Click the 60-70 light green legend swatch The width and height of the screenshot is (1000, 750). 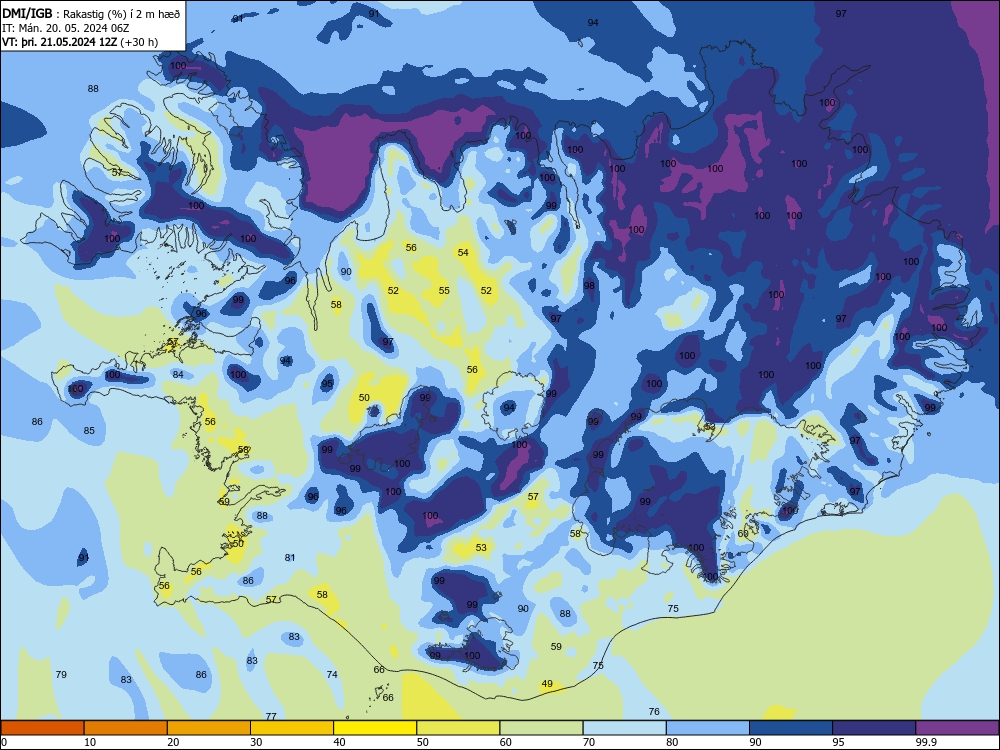coord(541,728)
